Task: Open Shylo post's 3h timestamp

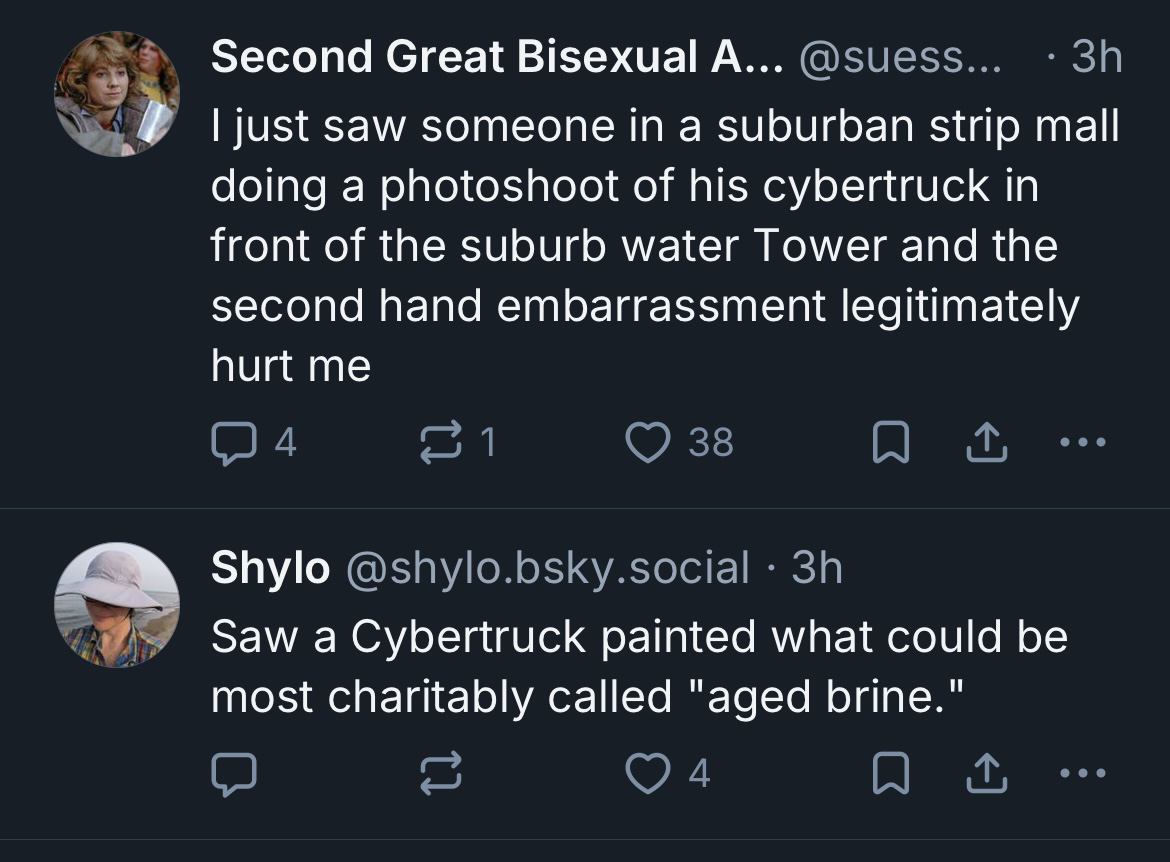Action: point(817,568)
